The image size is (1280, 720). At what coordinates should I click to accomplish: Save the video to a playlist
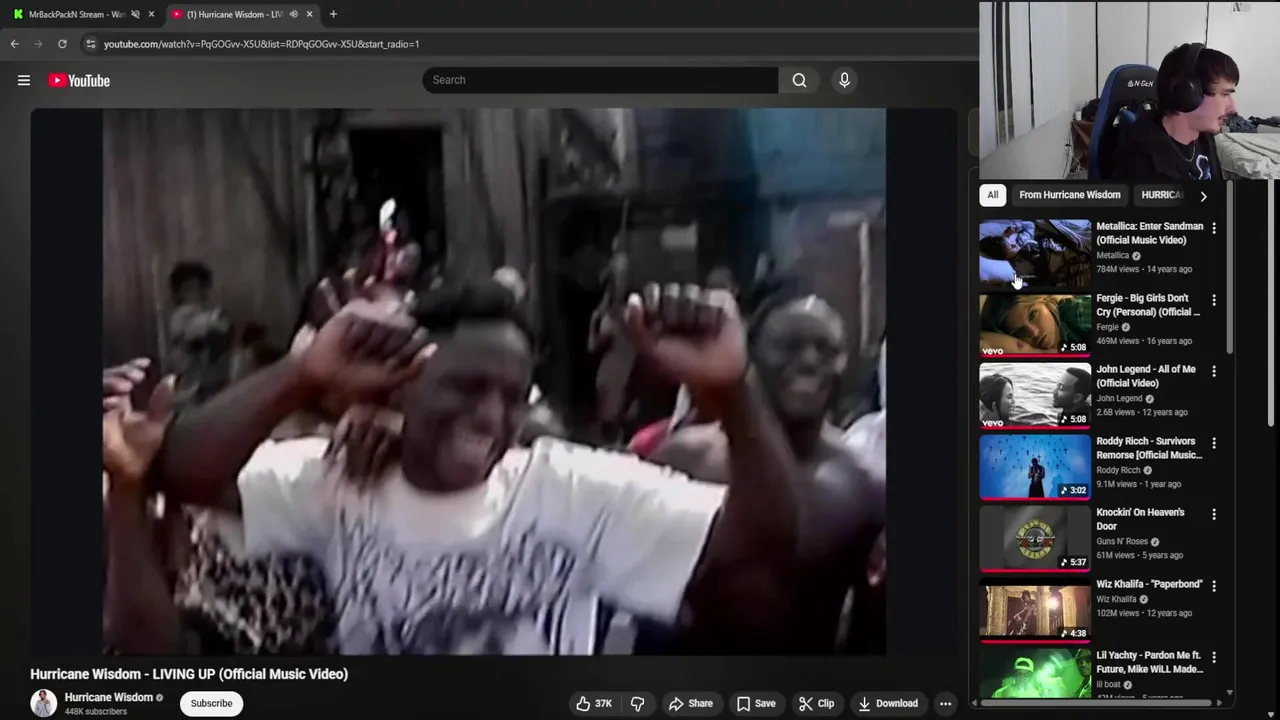pyautogui.click(x=756, y=704)
